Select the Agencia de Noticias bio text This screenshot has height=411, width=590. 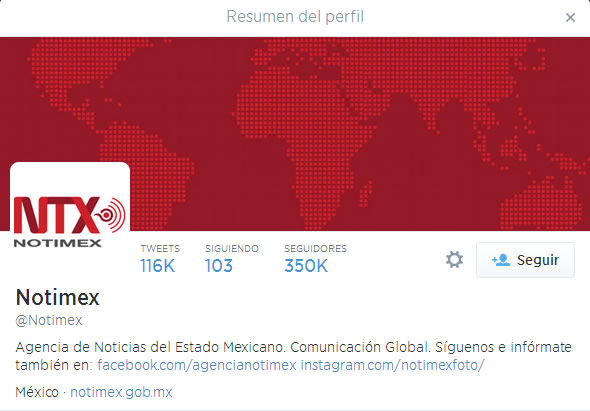point(293,356)
